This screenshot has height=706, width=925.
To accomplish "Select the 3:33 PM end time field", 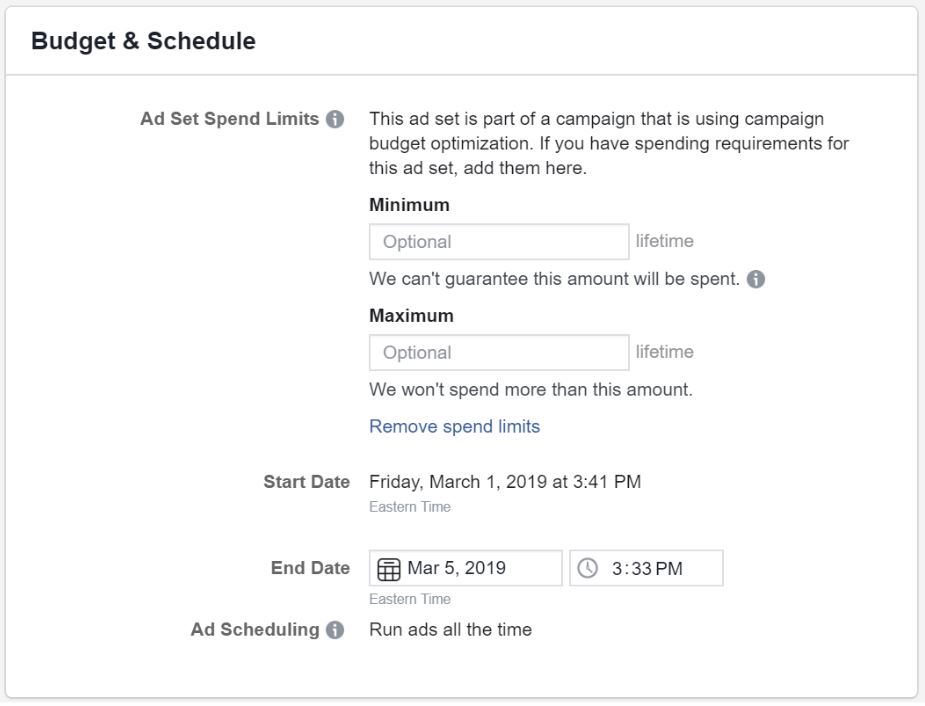I will coord(647,568).
